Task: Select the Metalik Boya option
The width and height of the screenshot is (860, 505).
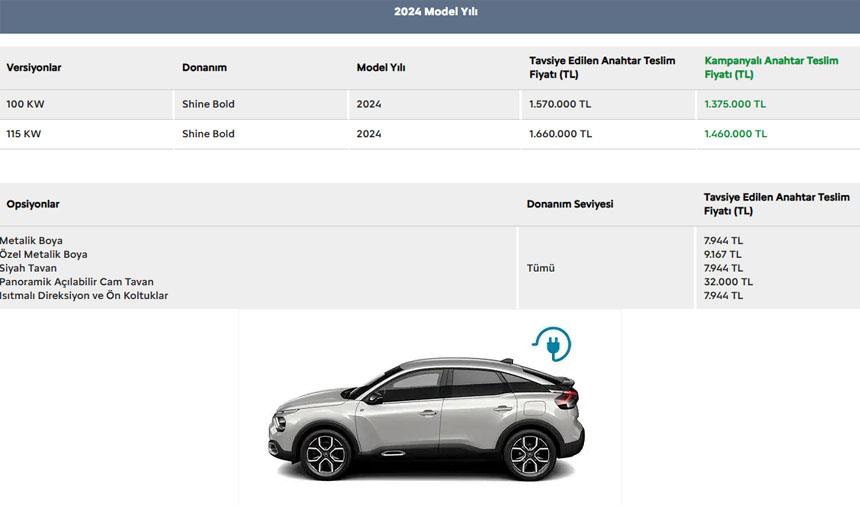Action: 32,240
